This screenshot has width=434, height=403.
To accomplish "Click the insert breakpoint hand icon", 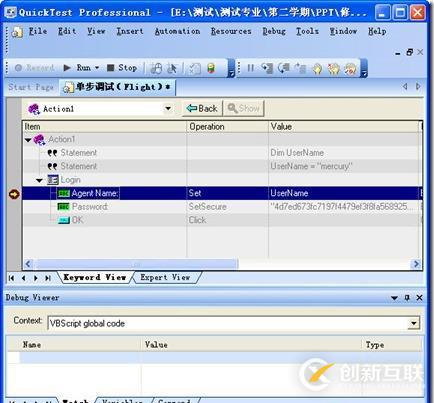I will [x=317, y=69].
